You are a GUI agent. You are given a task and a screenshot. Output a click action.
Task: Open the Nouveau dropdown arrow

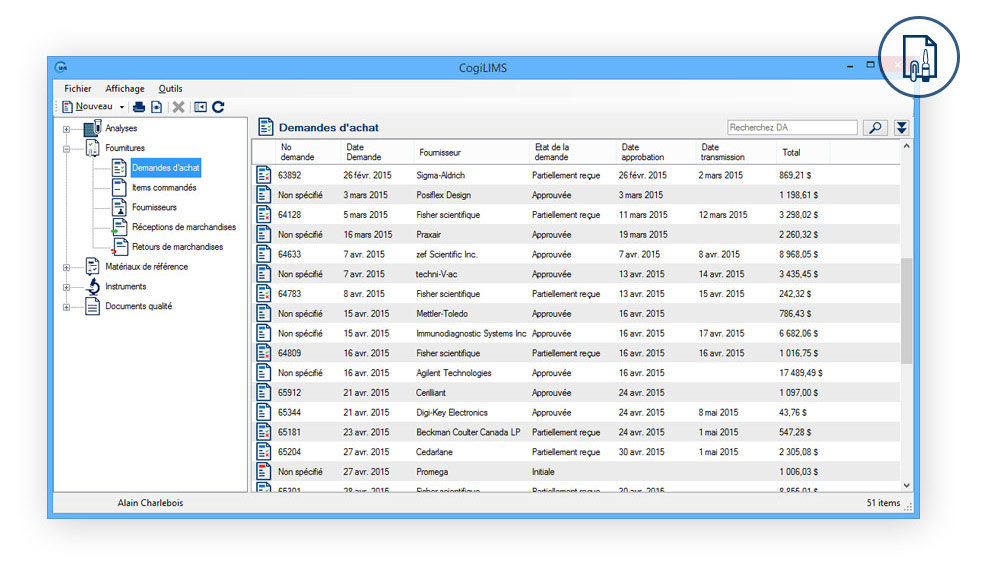pos(122,107)
